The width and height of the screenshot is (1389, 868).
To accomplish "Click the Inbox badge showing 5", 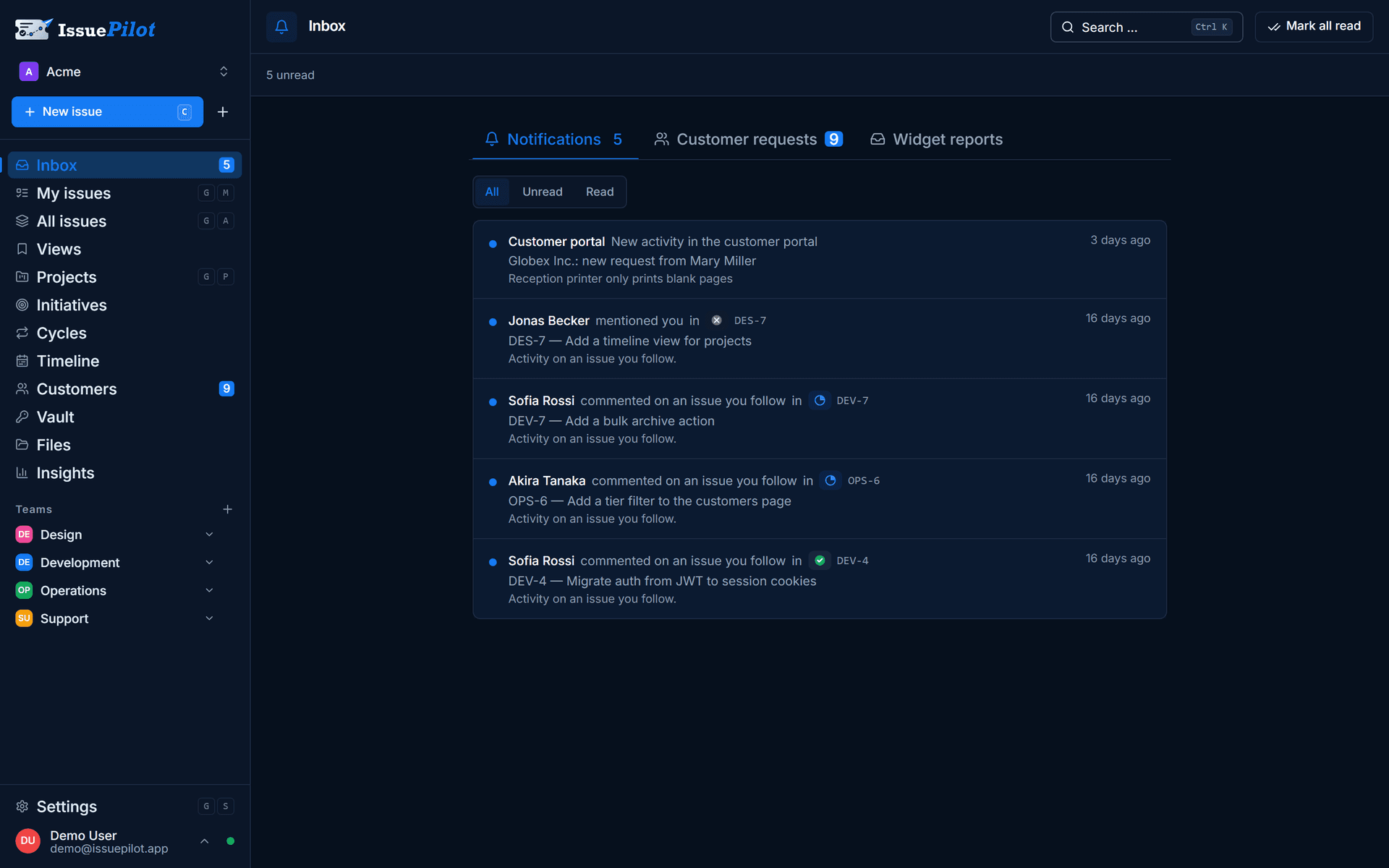I will click(x=226, y=165).
